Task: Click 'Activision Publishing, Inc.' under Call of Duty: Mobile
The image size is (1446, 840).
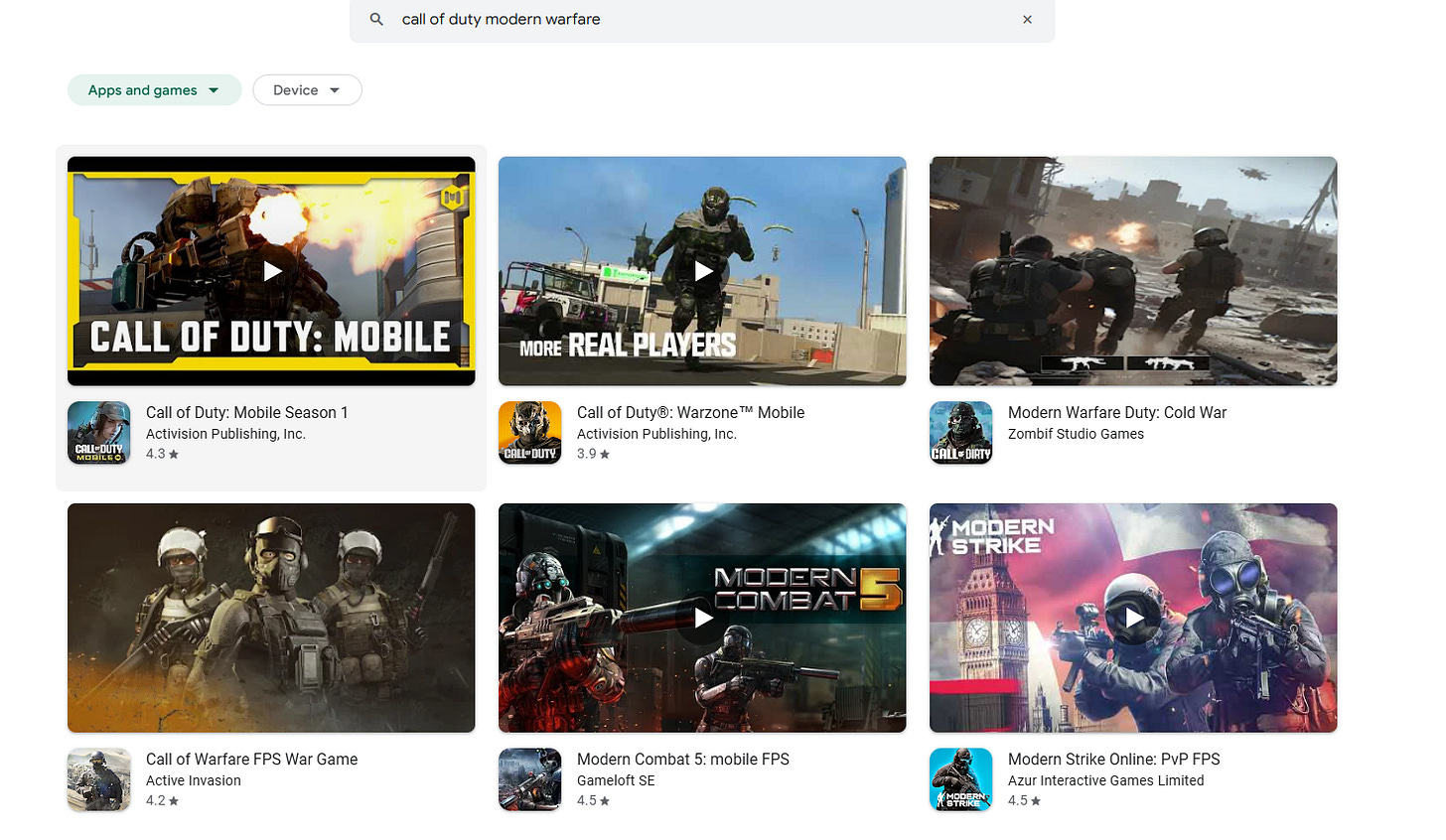Action: pyautogui.click(x=225, y=434)
